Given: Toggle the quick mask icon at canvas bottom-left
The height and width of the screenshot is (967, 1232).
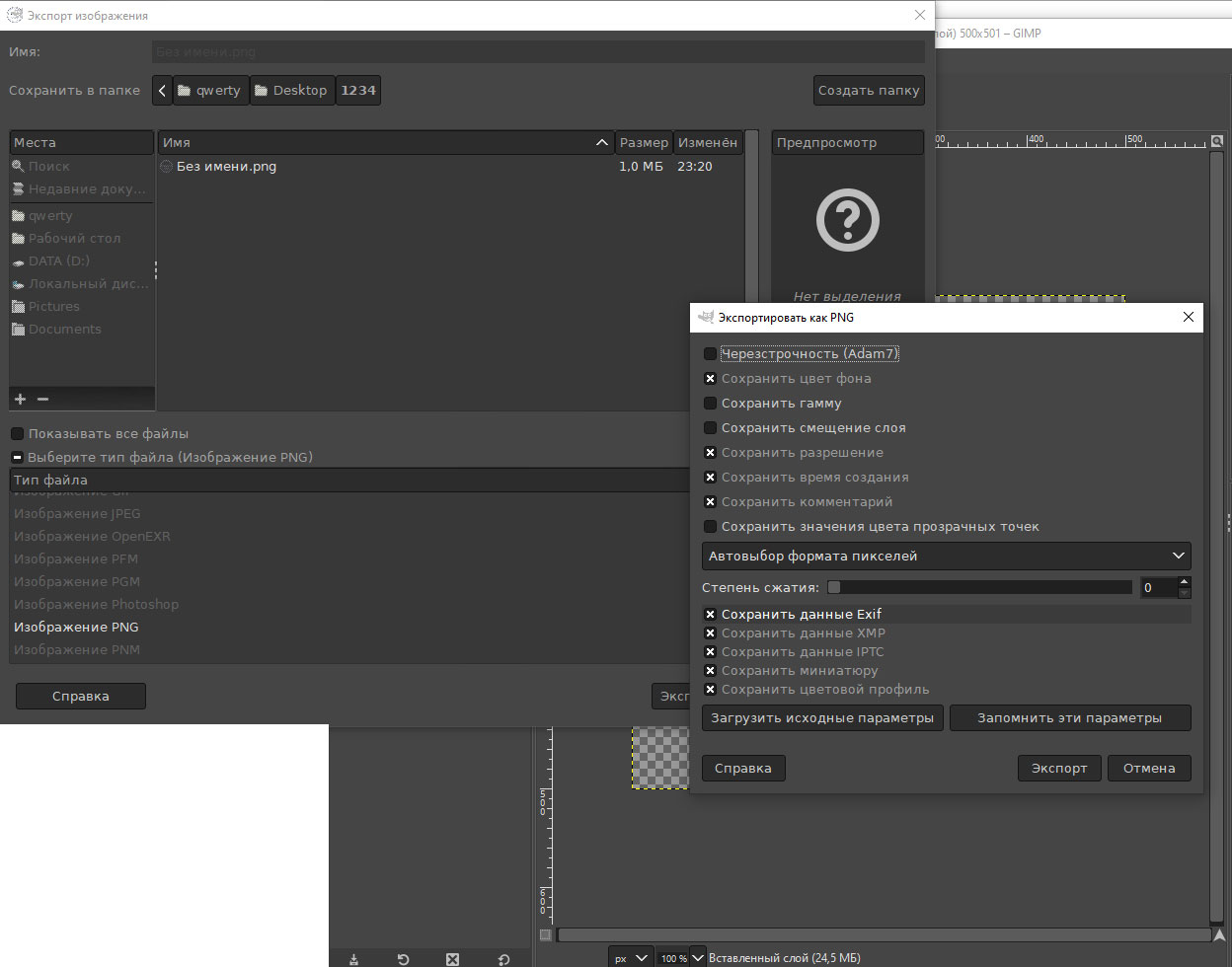Looking at the screenshot, I should tap(546, 934).
